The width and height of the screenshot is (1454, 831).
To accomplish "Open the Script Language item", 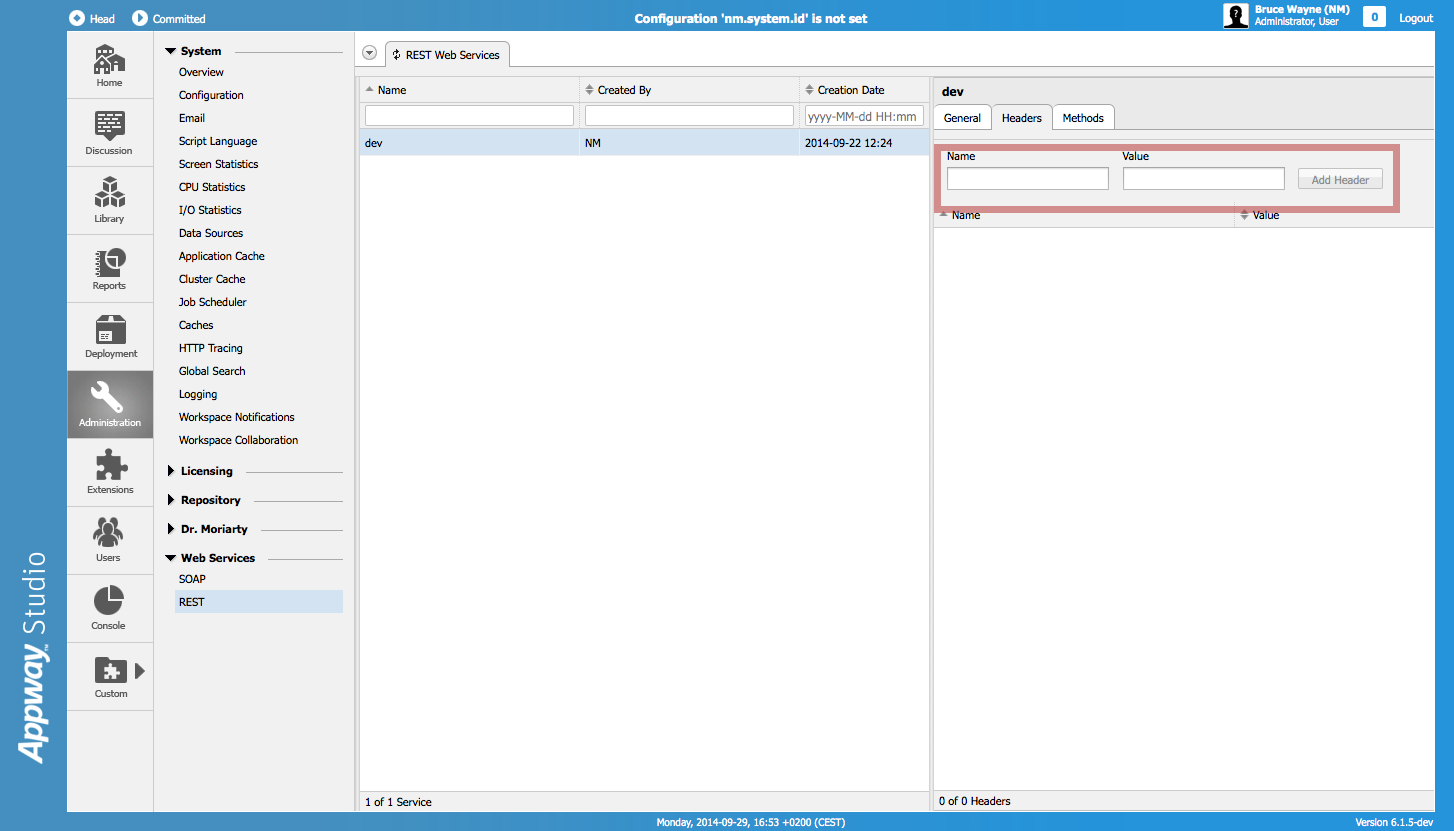I will (x=218, y=141).
